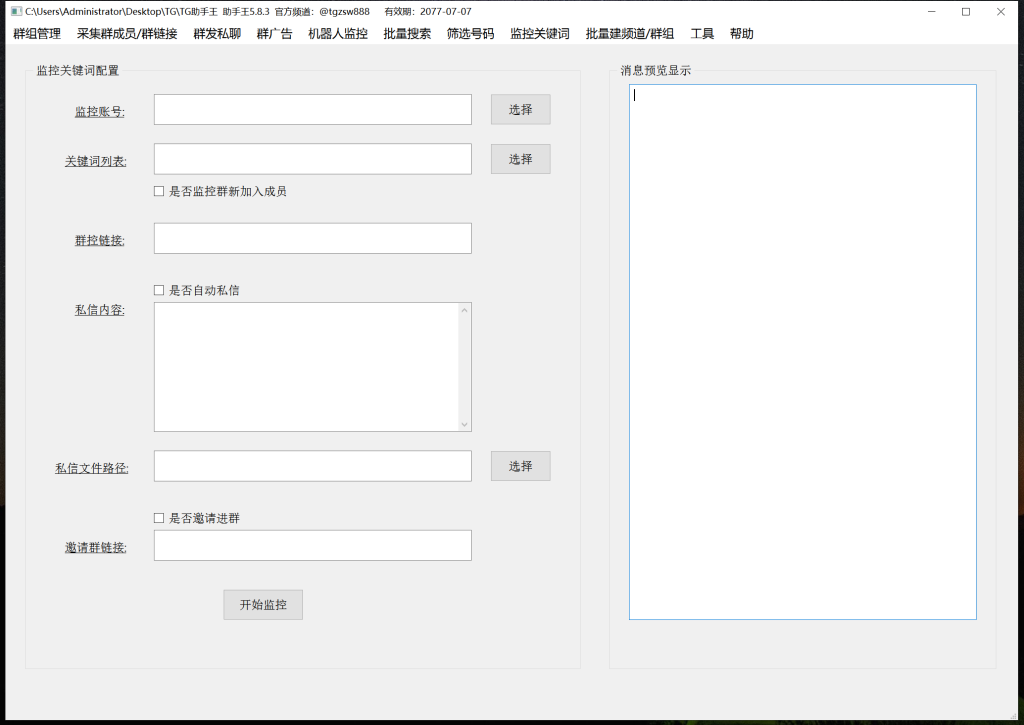The height and width of the screenshot is (725, 1024).
Task: Click the 群控链接 label
Action: (99, 240)
